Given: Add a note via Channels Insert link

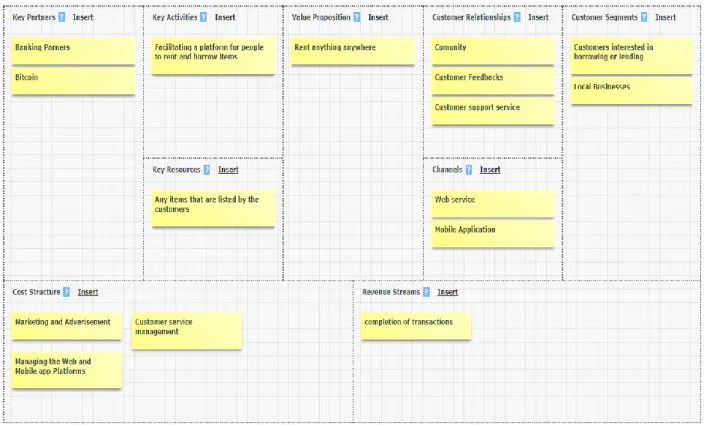Looking at the screenshot, I should click(490, 170).
